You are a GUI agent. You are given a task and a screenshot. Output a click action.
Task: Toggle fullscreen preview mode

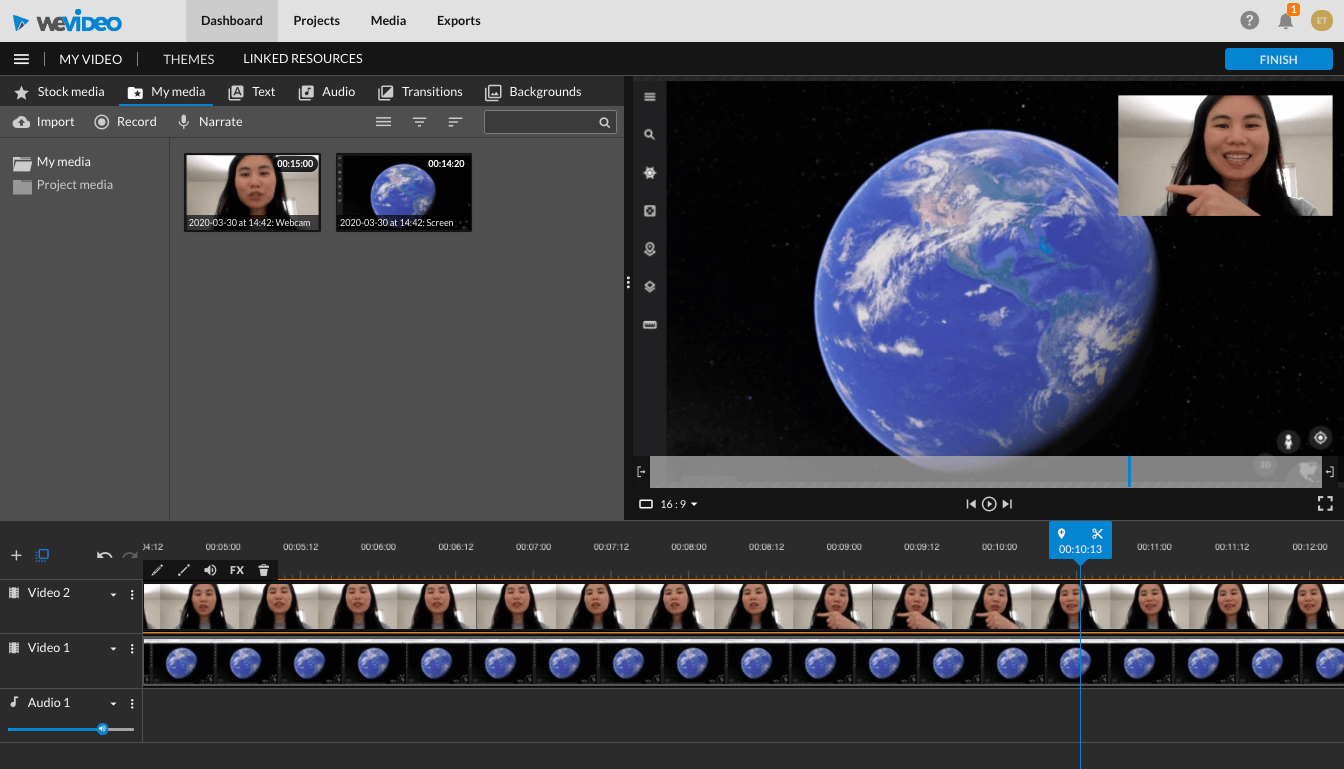pyautogui.click(x=1325, y=504)
